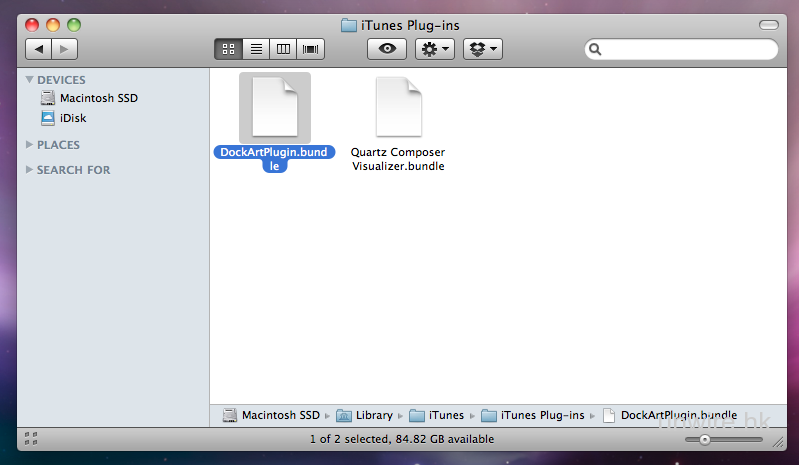Viewport: 799px width, 465px height.
Task: Select the DockArtPlugin.bundle file icon
Action: pyautogui.click(x=275, y=107)
